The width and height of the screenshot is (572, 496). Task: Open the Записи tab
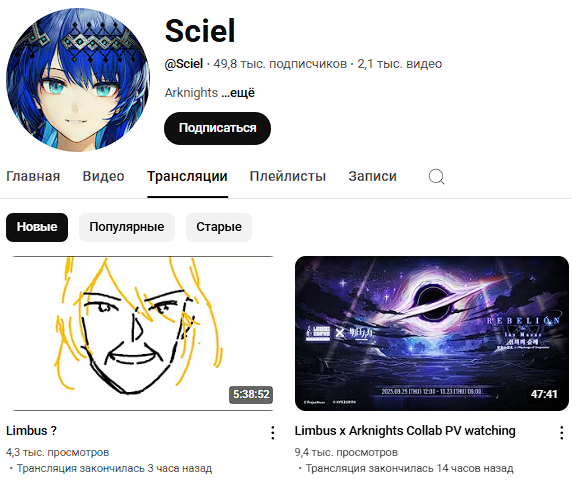click(372, 176)
